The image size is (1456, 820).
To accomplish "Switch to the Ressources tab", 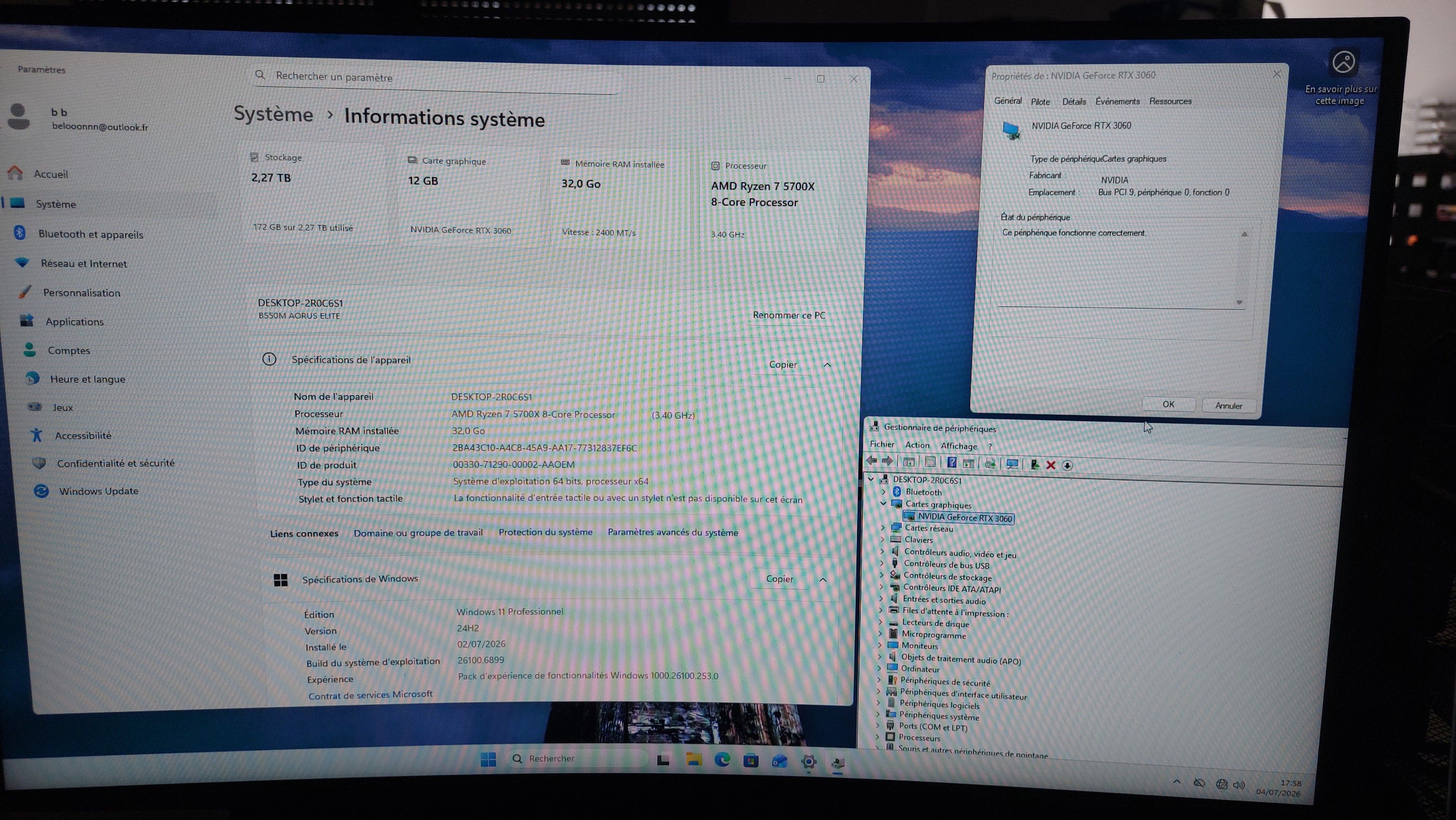I will 1170,101.
